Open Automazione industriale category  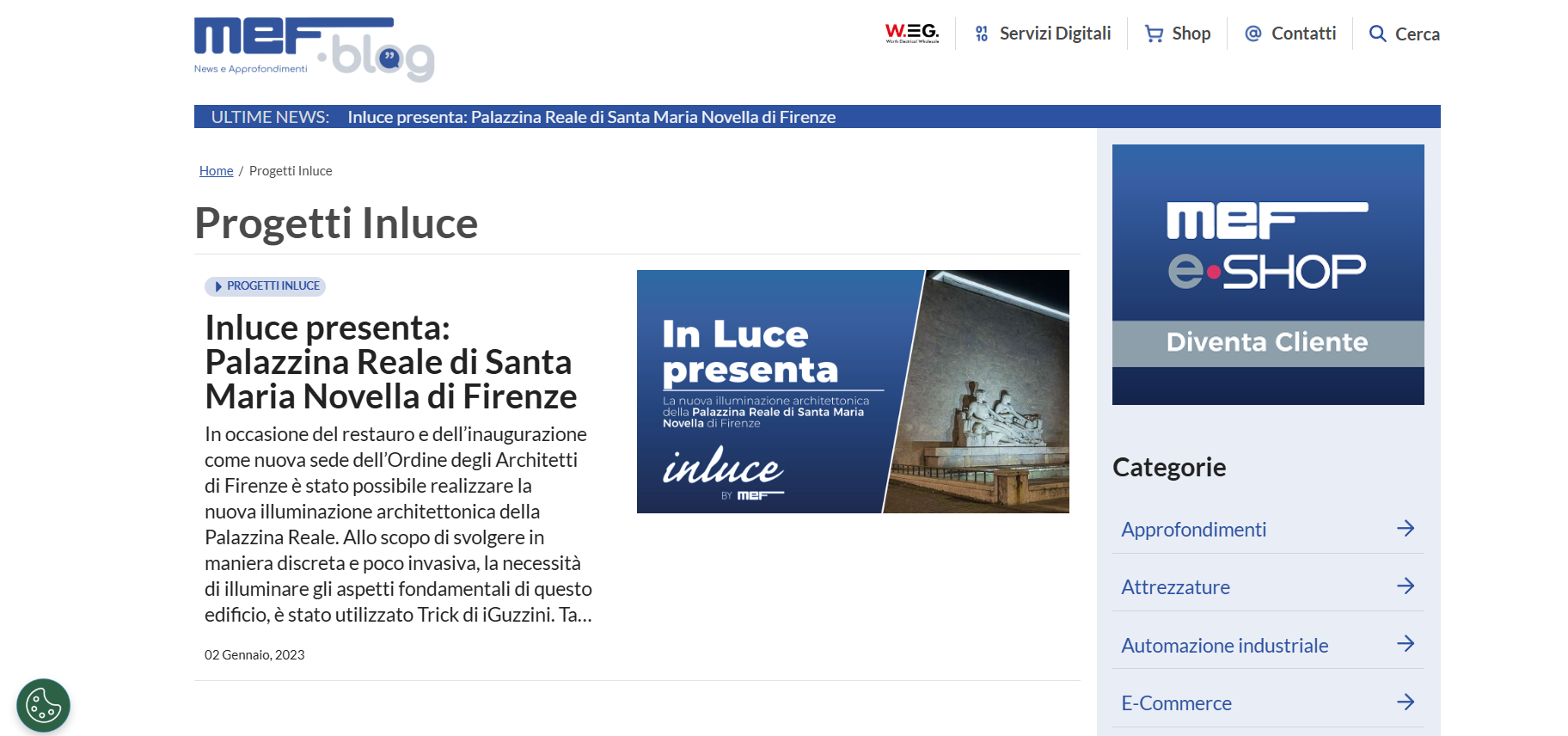[x=1225, y=646]
